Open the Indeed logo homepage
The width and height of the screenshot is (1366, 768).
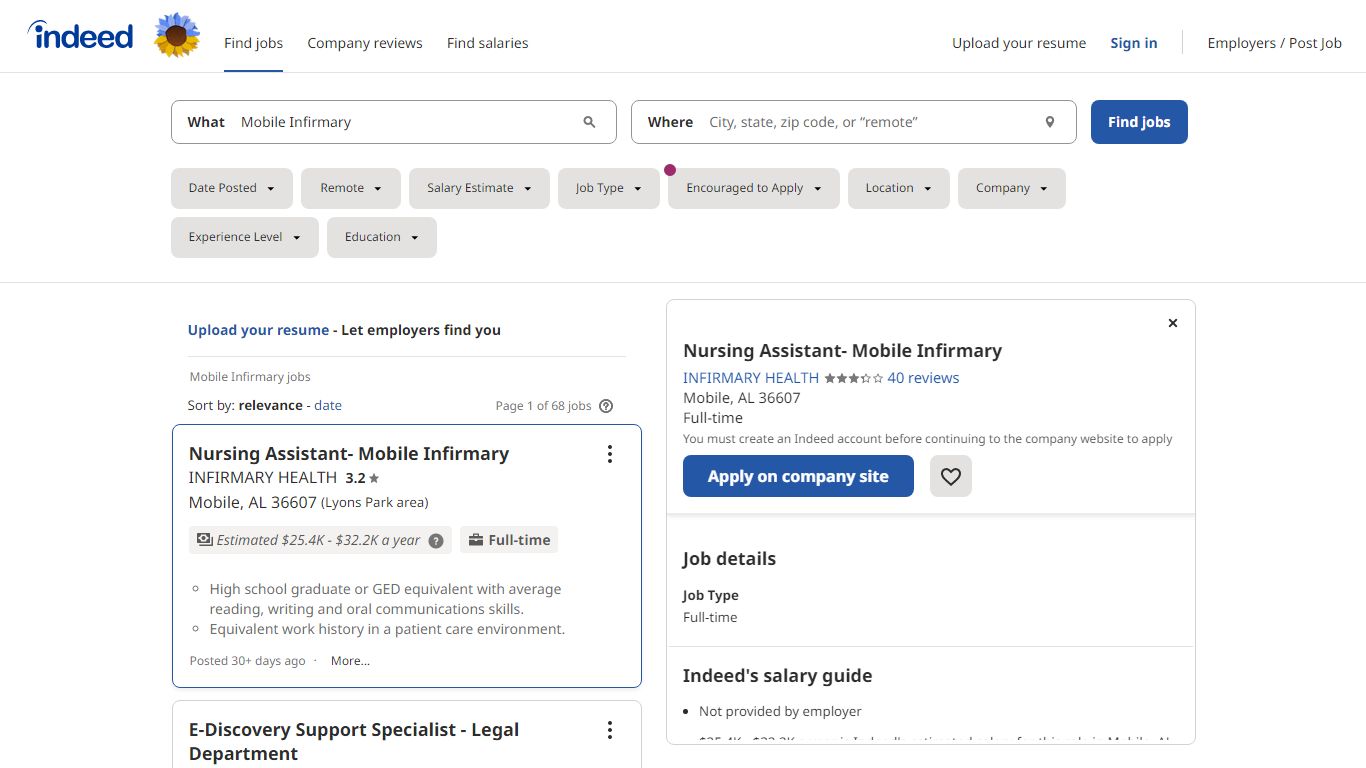(x=80, y=36)
